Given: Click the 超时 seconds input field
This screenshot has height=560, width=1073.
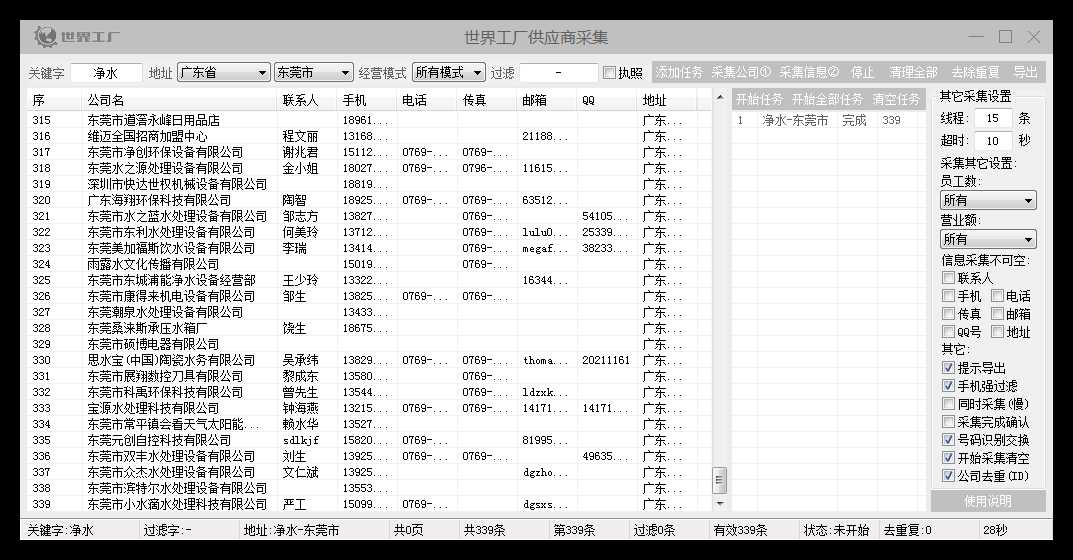Looking at the screenshot, I should pos(992,140).
